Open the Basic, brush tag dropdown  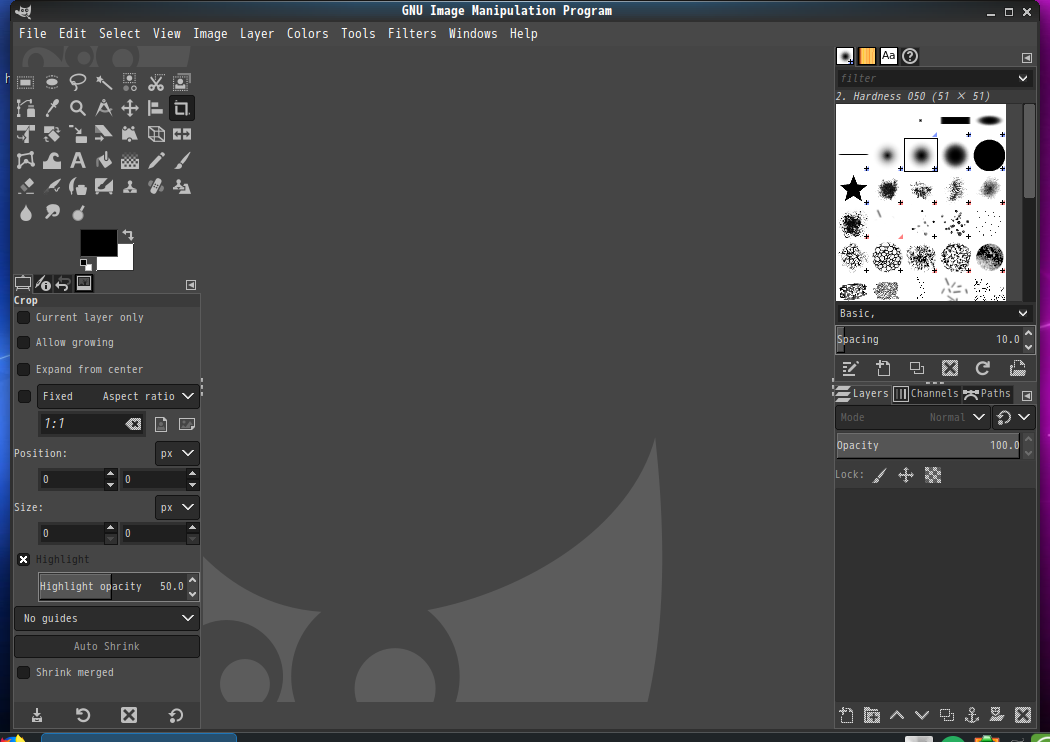click(x=1023, y=313)
